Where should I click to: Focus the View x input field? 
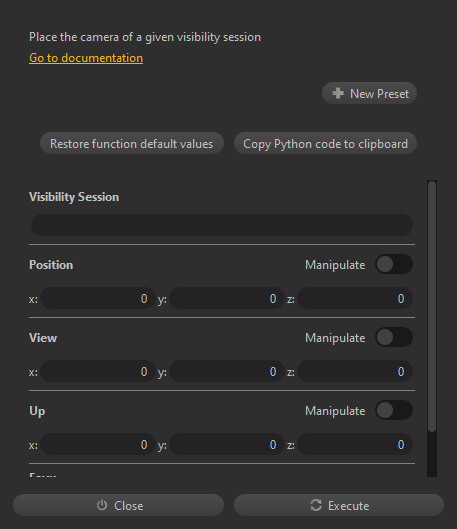pyautogui.click(x=98, y=371)
